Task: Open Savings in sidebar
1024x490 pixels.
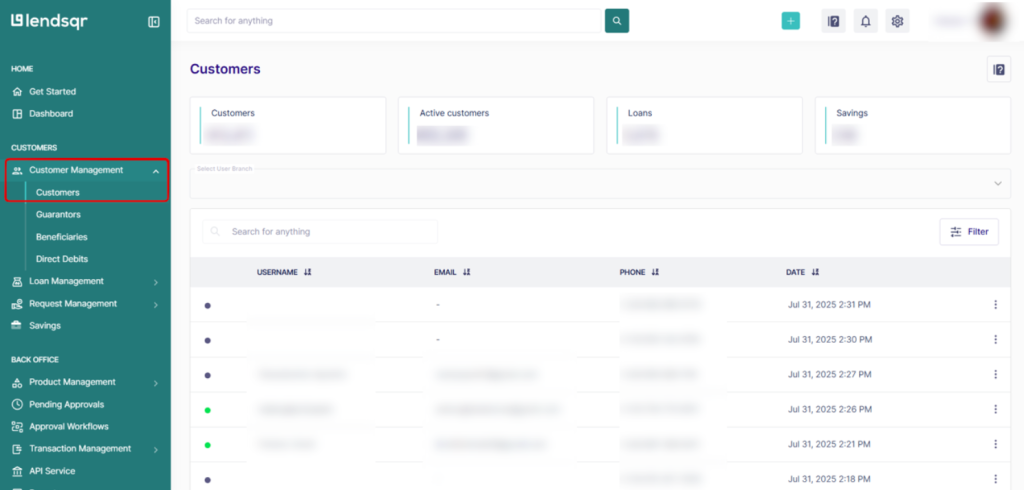Action: pyautogui.click(x=44, y=325)
